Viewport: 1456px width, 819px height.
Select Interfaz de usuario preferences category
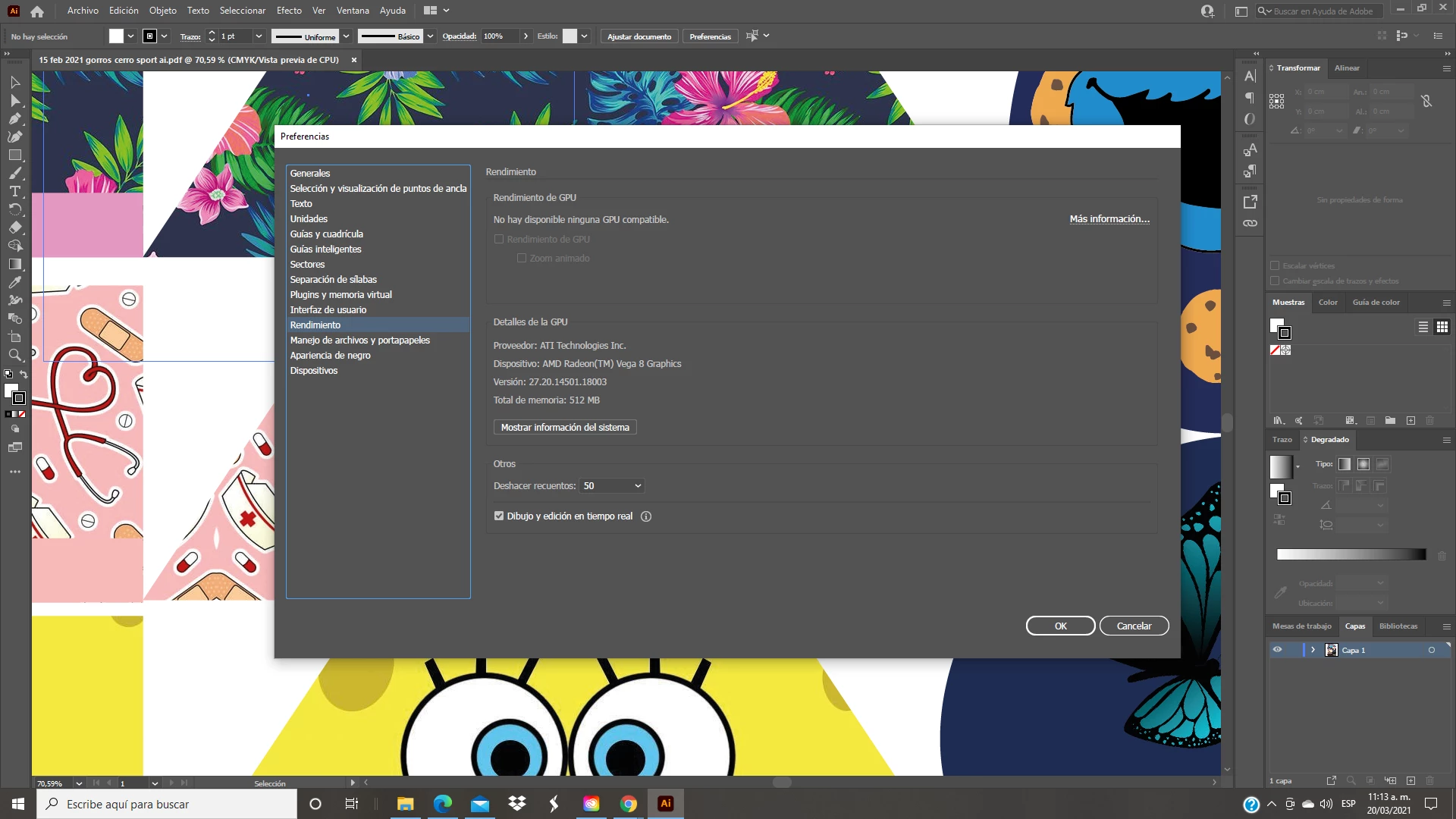click(x=328, y=310)
